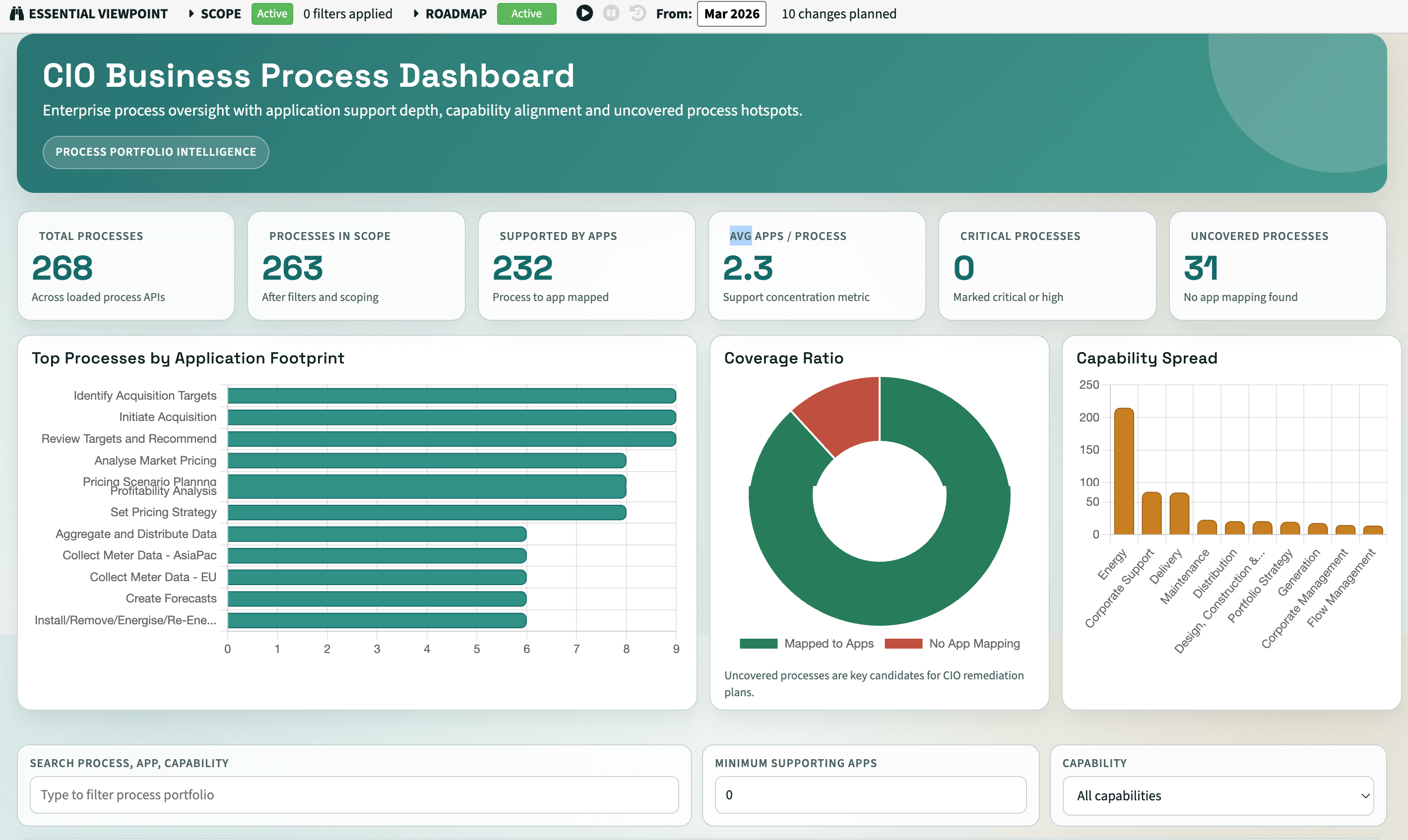Click the Delivery capability bar
This screenshot has width=1408, height=840.
(x=1179, y=513)
